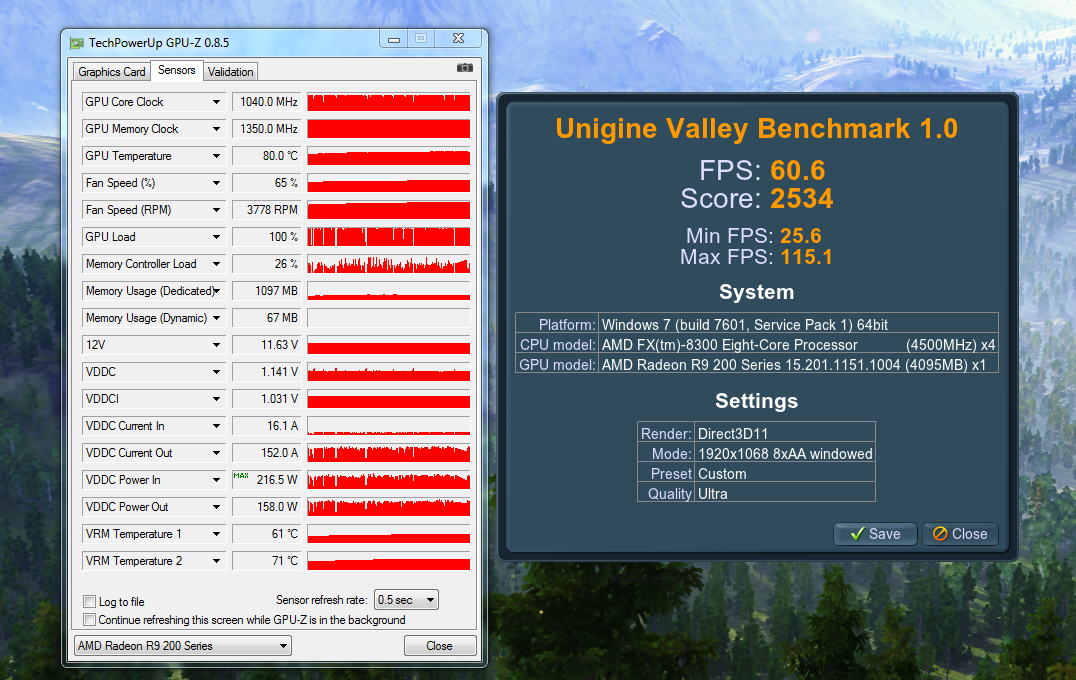Click the Quality Ultra setting row

click(756, 493)
